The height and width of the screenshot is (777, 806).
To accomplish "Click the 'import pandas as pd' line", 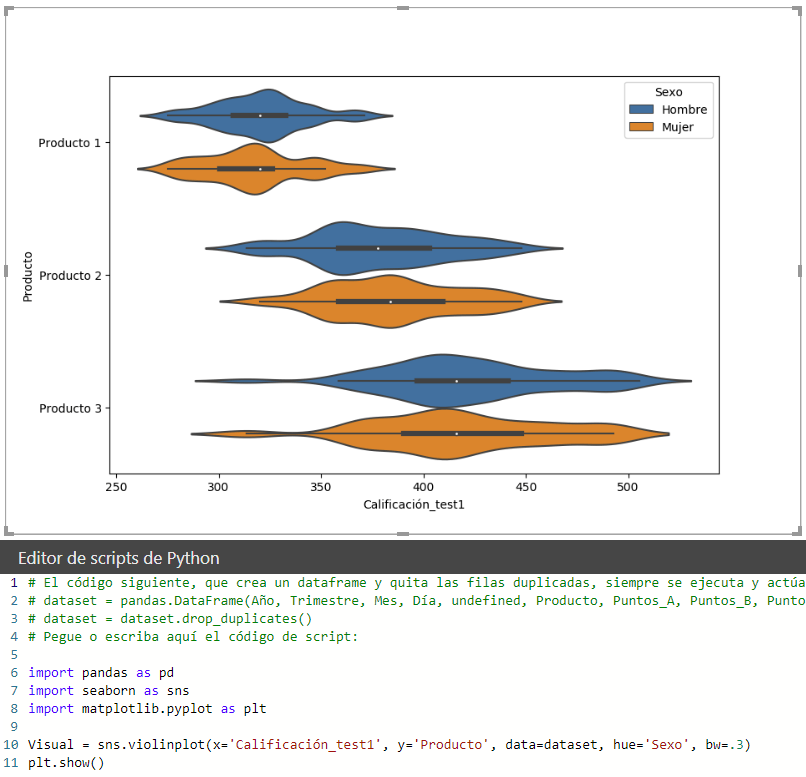I will click(x=101, y=673).
